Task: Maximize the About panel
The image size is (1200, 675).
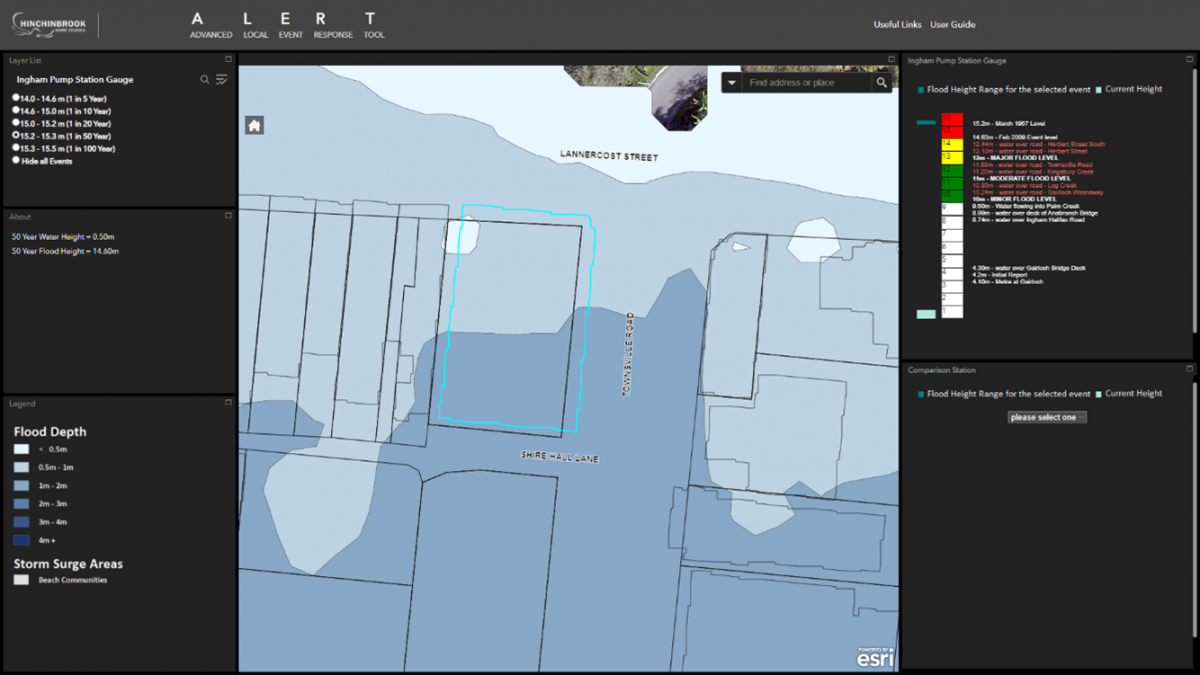Action: click(x=228, y=216)
